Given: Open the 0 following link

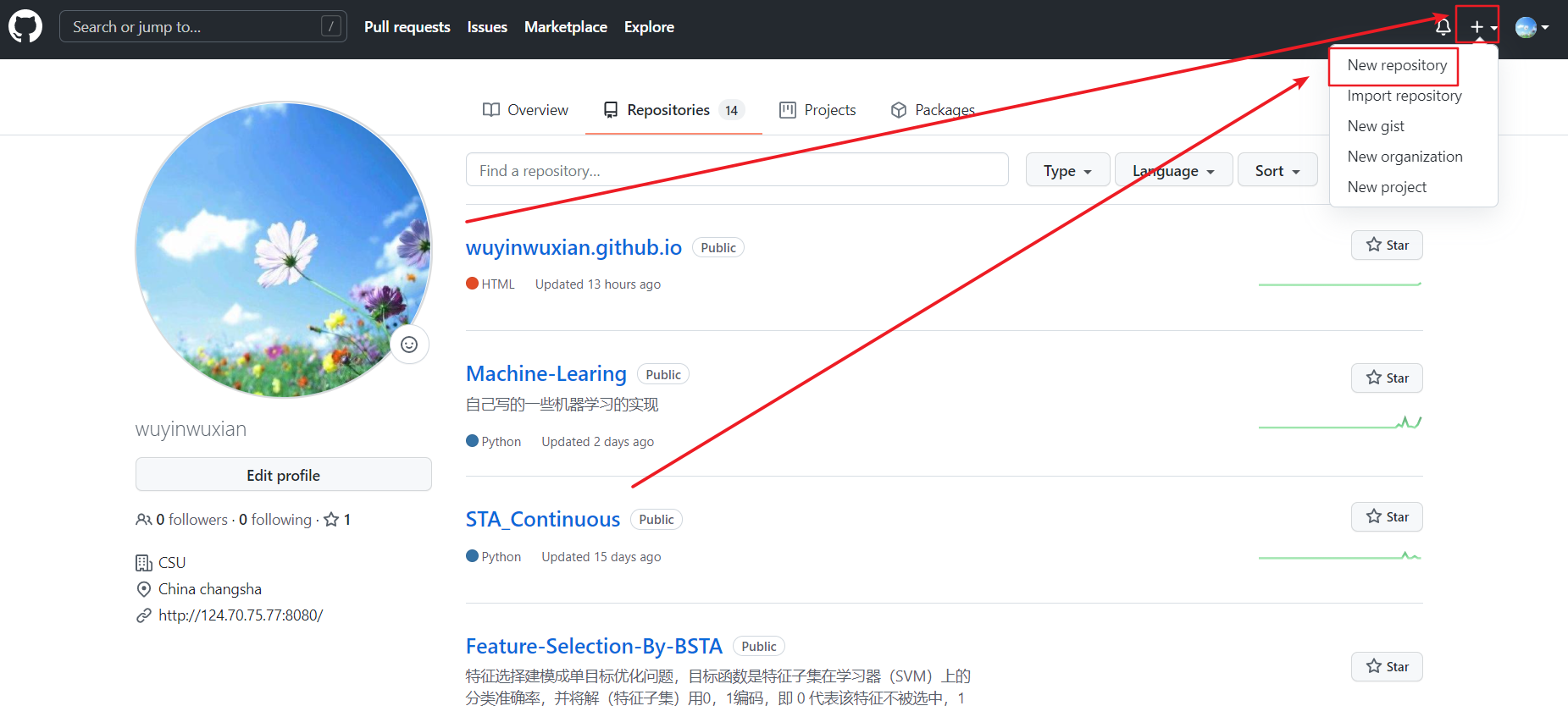Looking at the screenshot, I should click(x=275, y=520).
